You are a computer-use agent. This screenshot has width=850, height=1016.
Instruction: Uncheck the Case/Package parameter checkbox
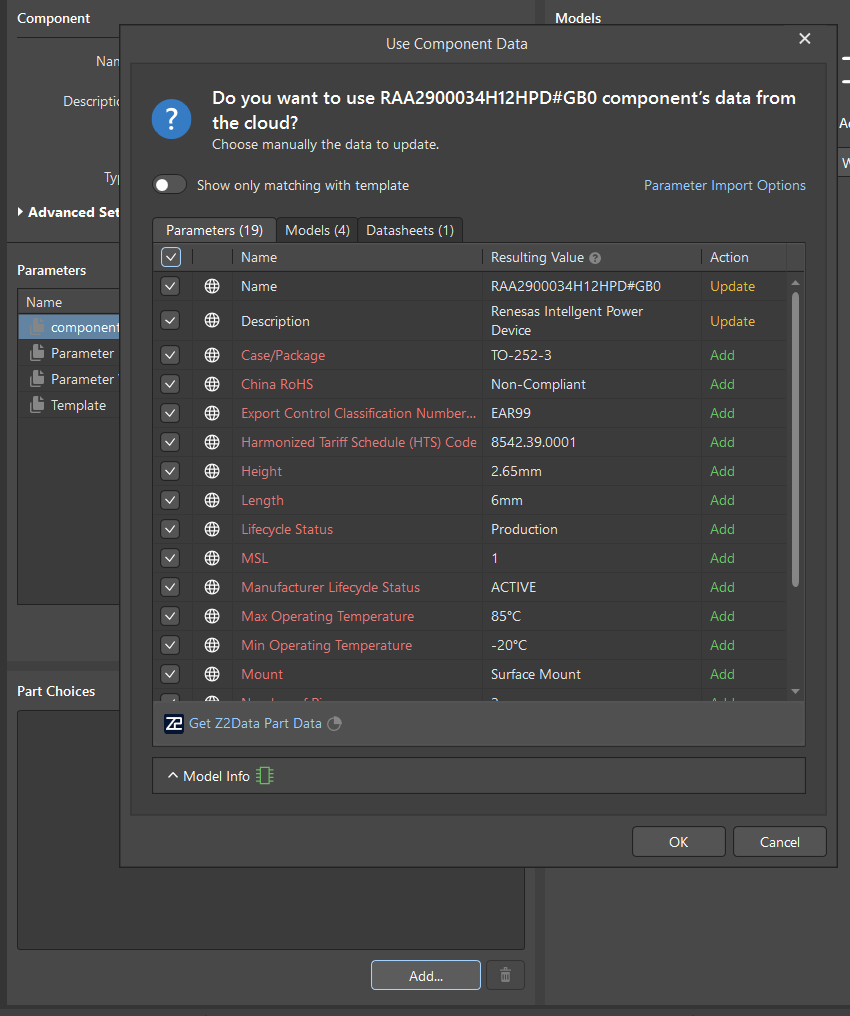click(x=170, y=355)
